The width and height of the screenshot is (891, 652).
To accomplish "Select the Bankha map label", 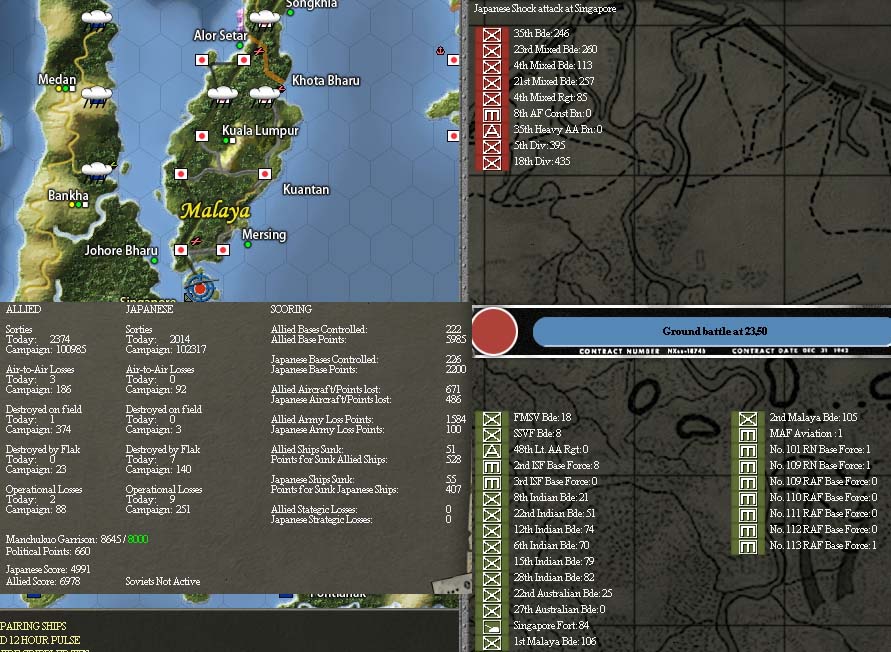I will 68,196.
